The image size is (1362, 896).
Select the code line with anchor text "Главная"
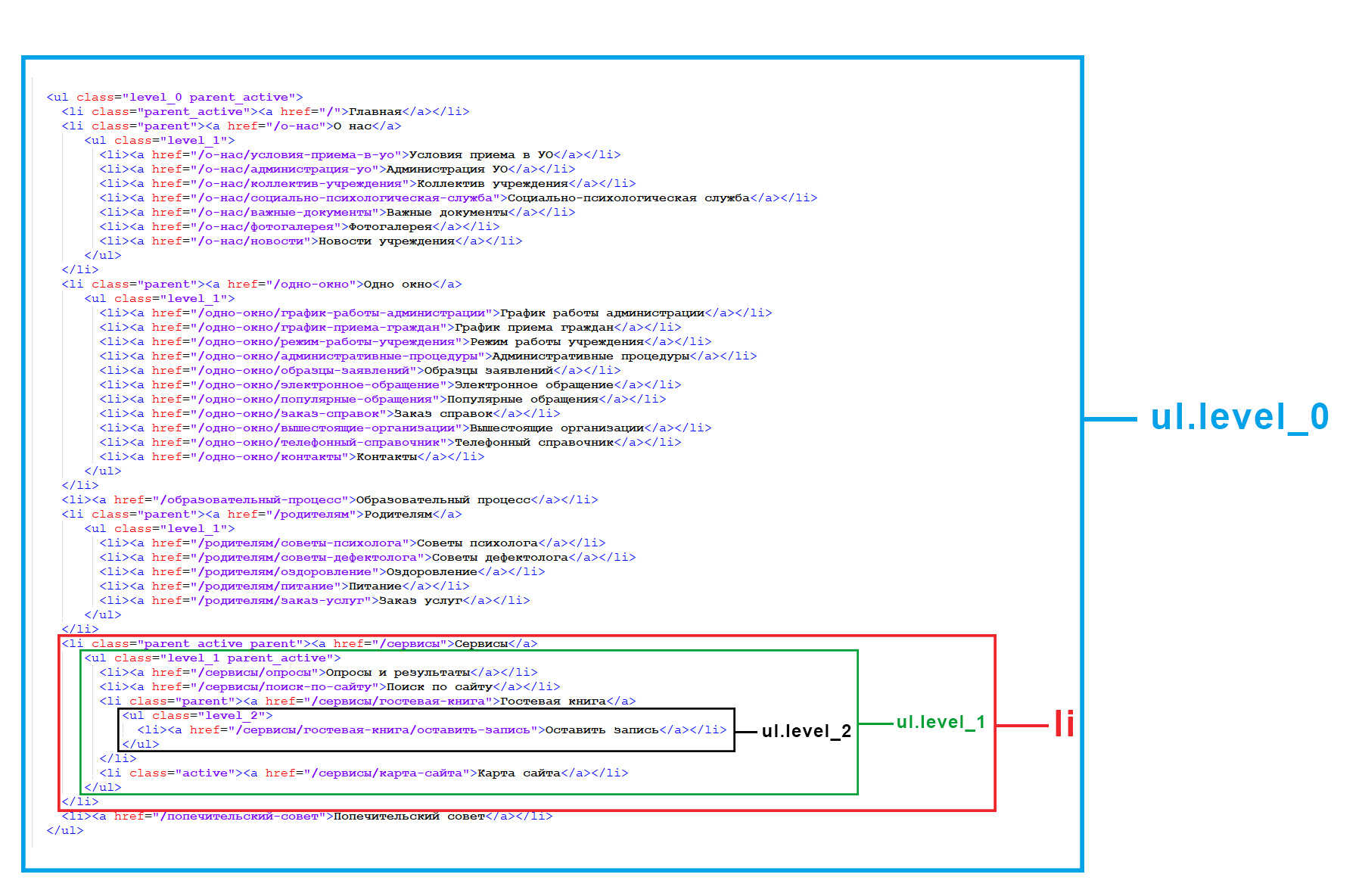[266, 112]
